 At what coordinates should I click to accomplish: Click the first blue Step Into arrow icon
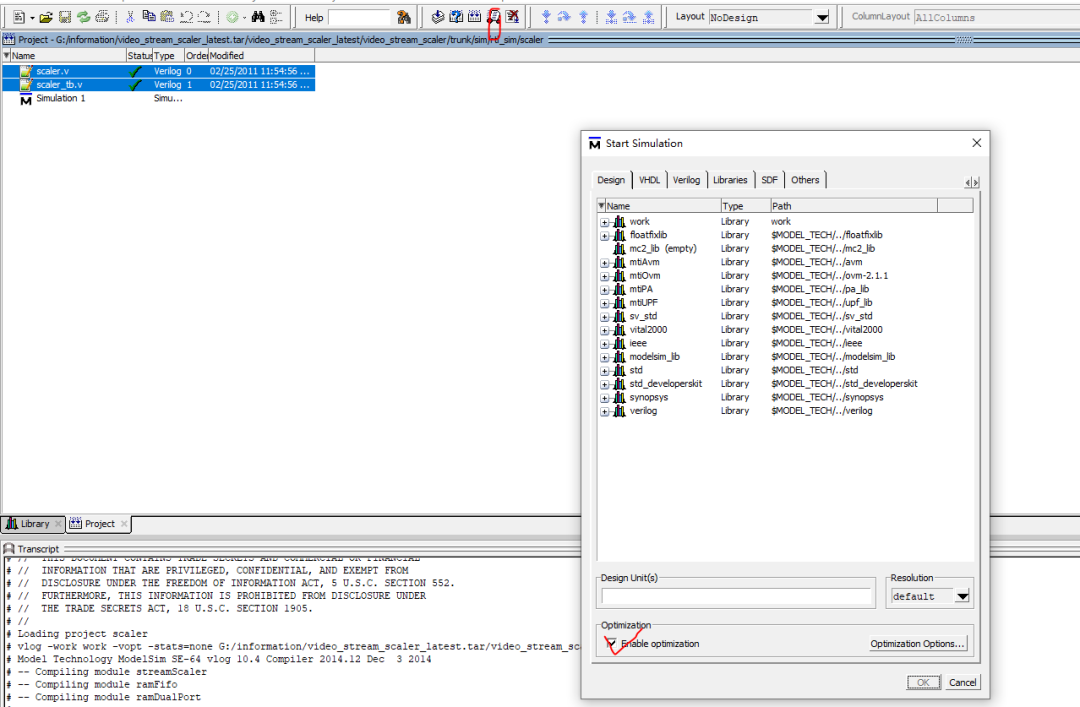tap(546, 17)
